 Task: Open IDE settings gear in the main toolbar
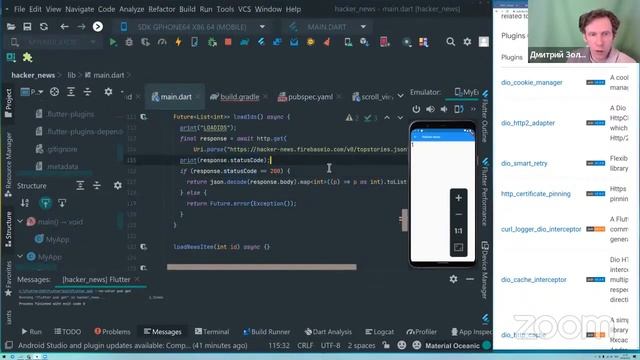pos(467,42)
